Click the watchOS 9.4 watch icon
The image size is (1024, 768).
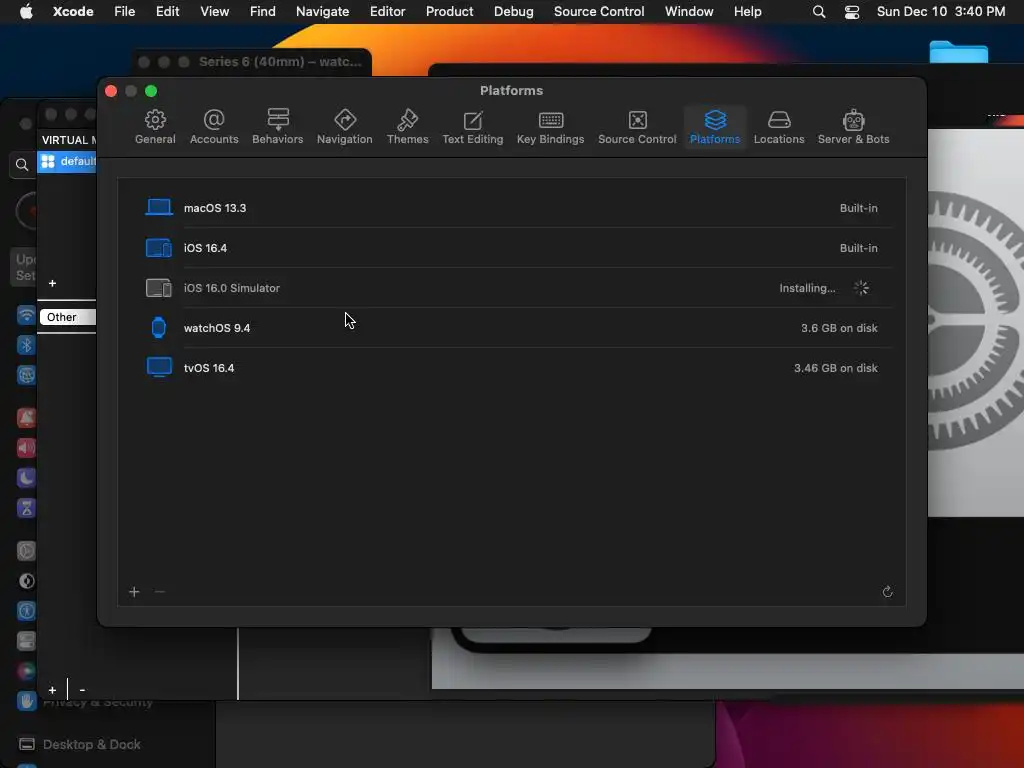pyautogui.click(x=159, y=328)
